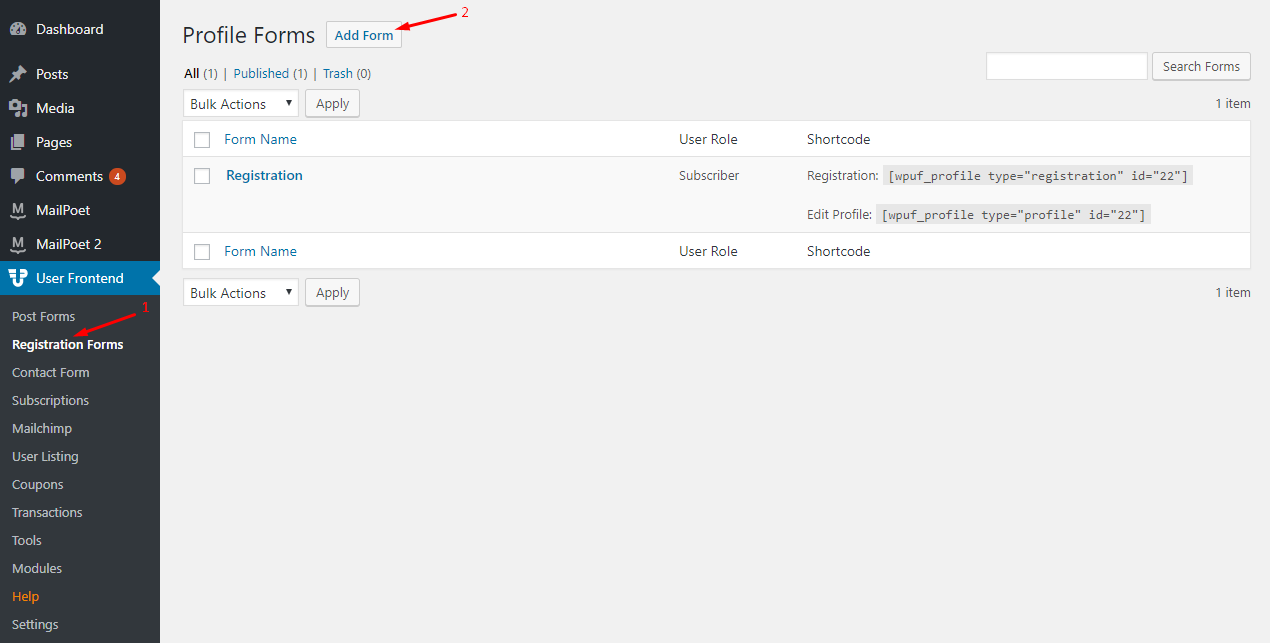Click the footer Shortcode label
Viewport: 1270px width, 643px height.
pyautogui.click(x=838, y=251)
